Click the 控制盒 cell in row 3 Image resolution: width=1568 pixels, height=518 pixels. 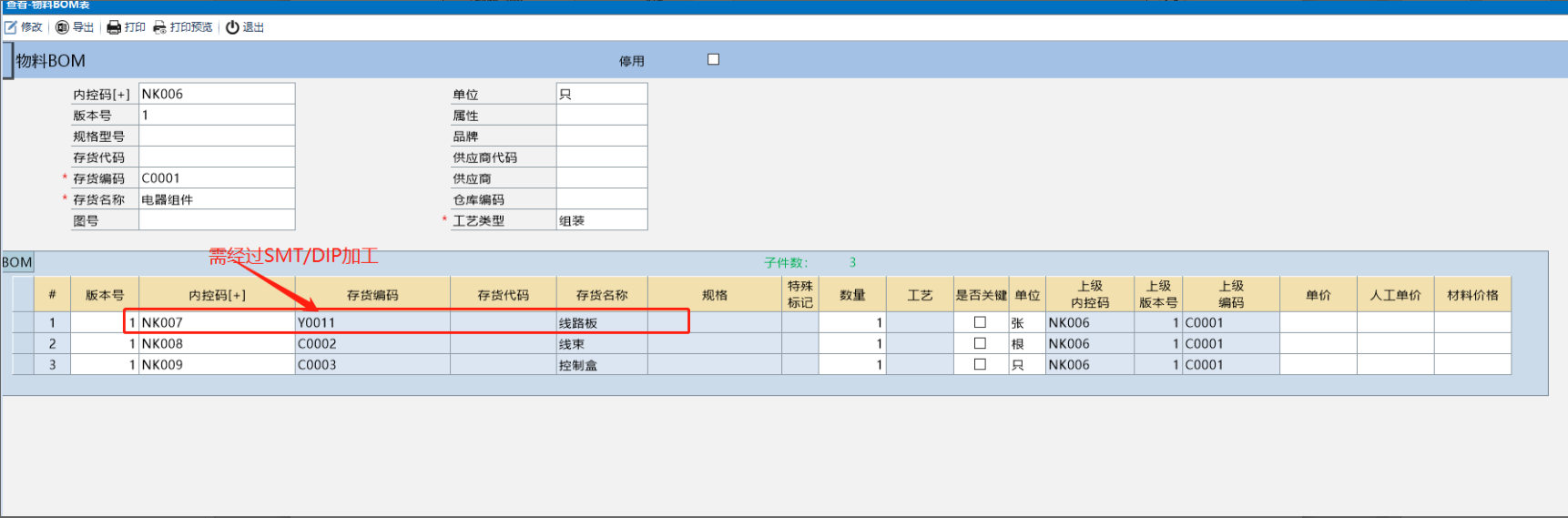pyautogui.click(x=601, y=365)
